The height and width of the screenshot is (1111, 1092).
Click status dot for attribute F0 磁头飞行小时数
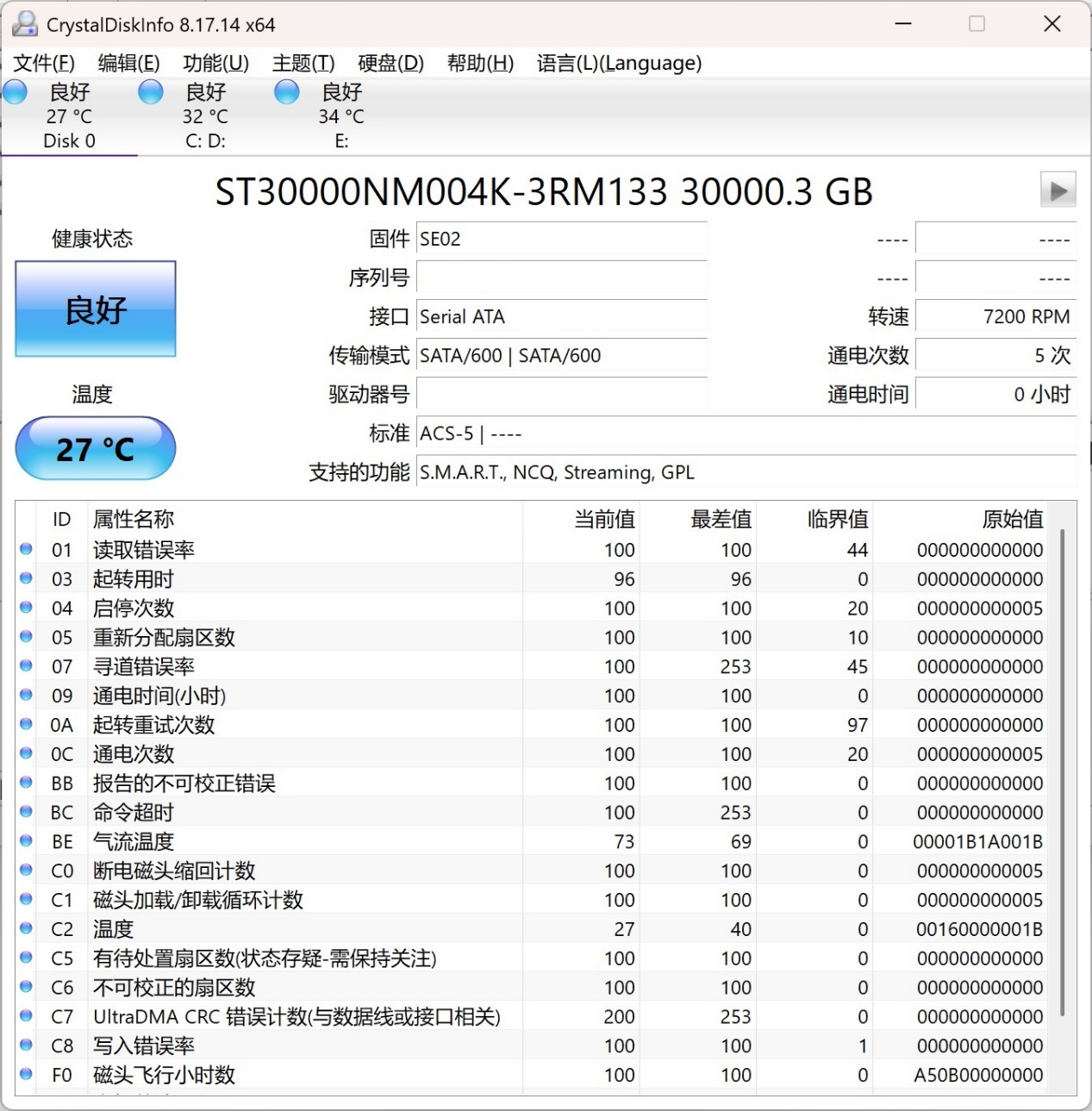tap(26, 1075)
